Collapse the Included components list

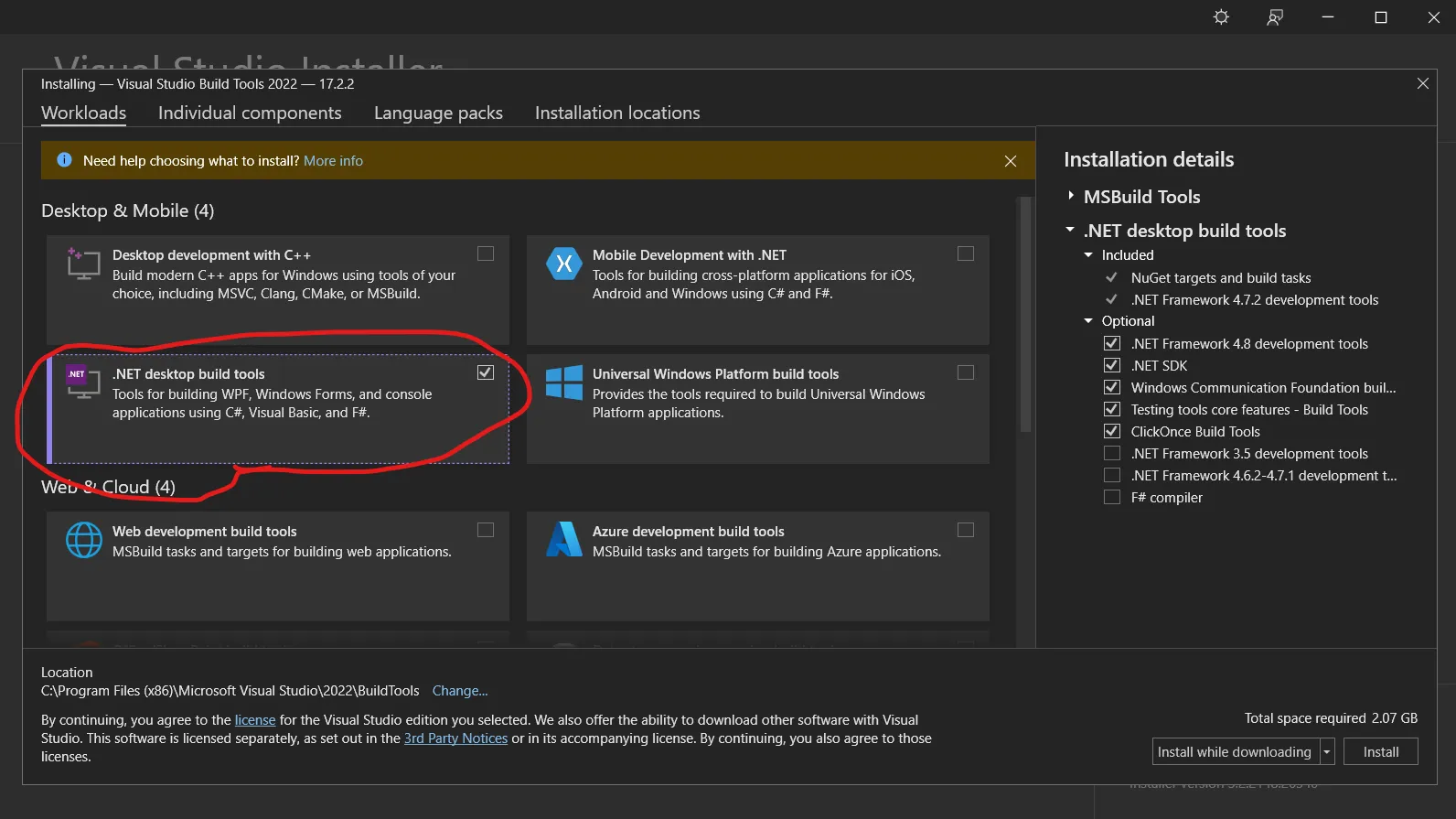1088,255
